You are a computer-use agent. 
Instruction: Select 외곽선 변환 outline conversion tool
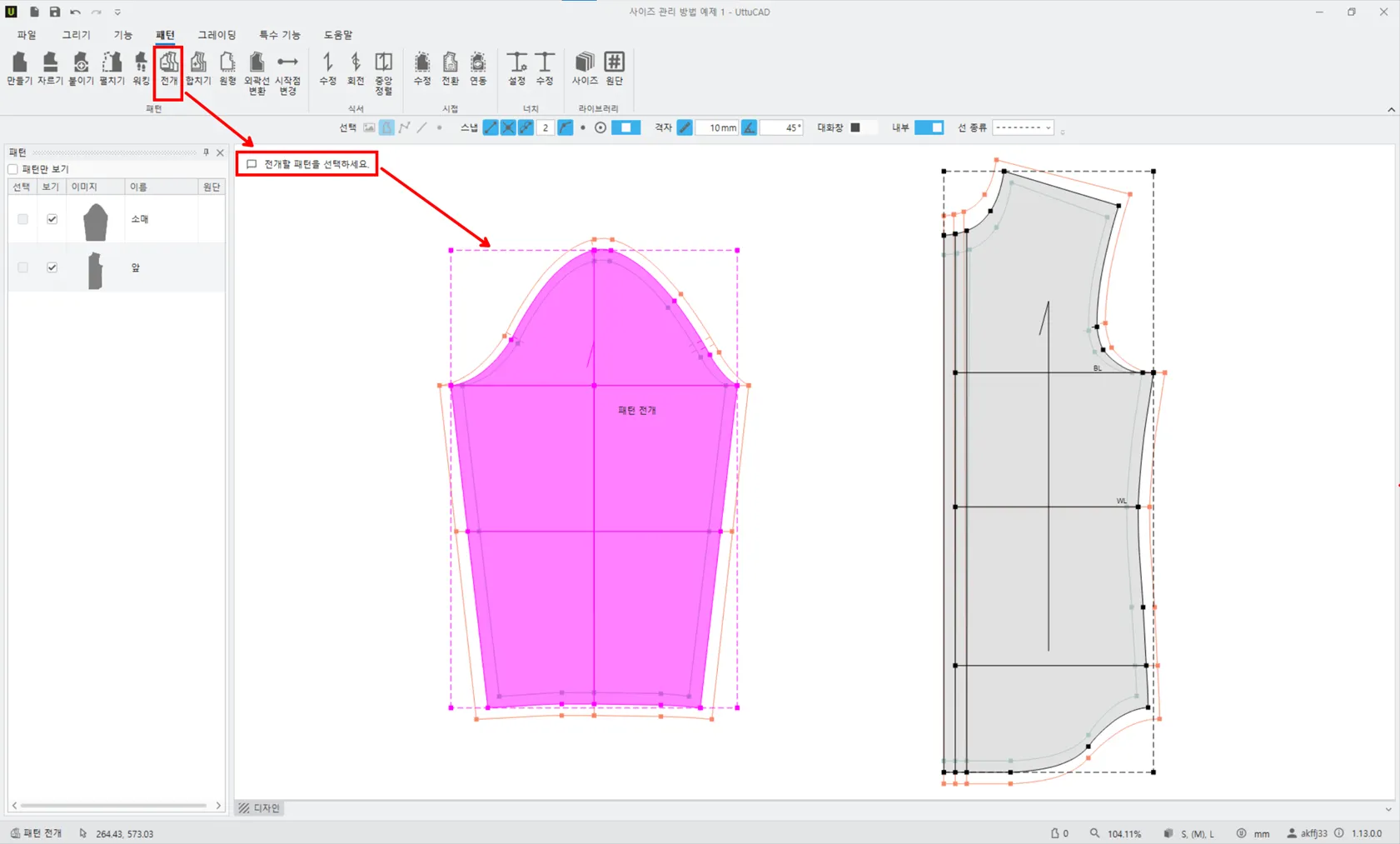[257, 73]
